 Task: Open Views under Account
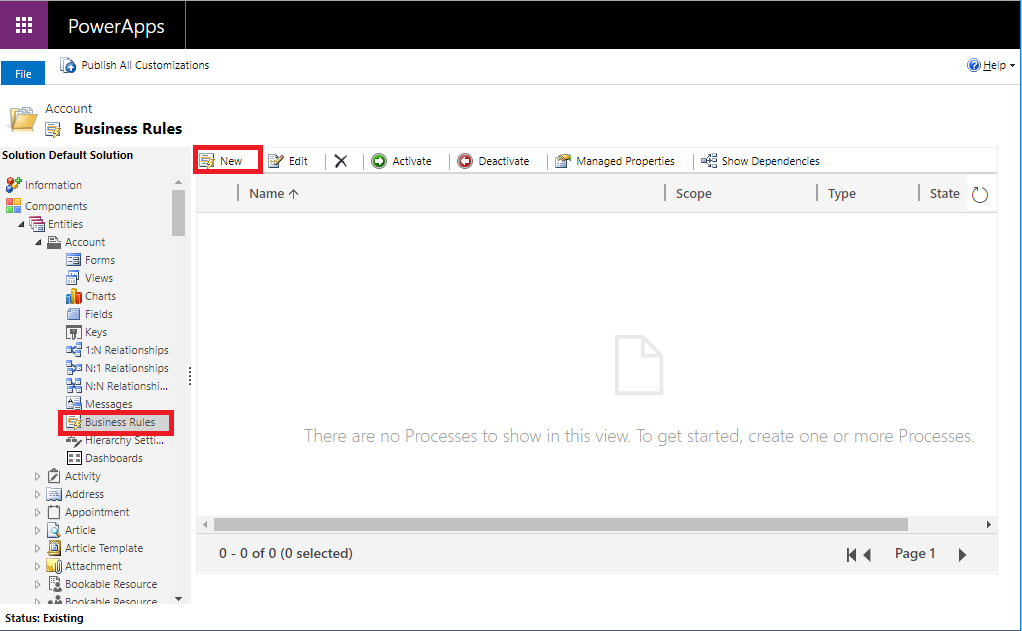click(99, 278)
